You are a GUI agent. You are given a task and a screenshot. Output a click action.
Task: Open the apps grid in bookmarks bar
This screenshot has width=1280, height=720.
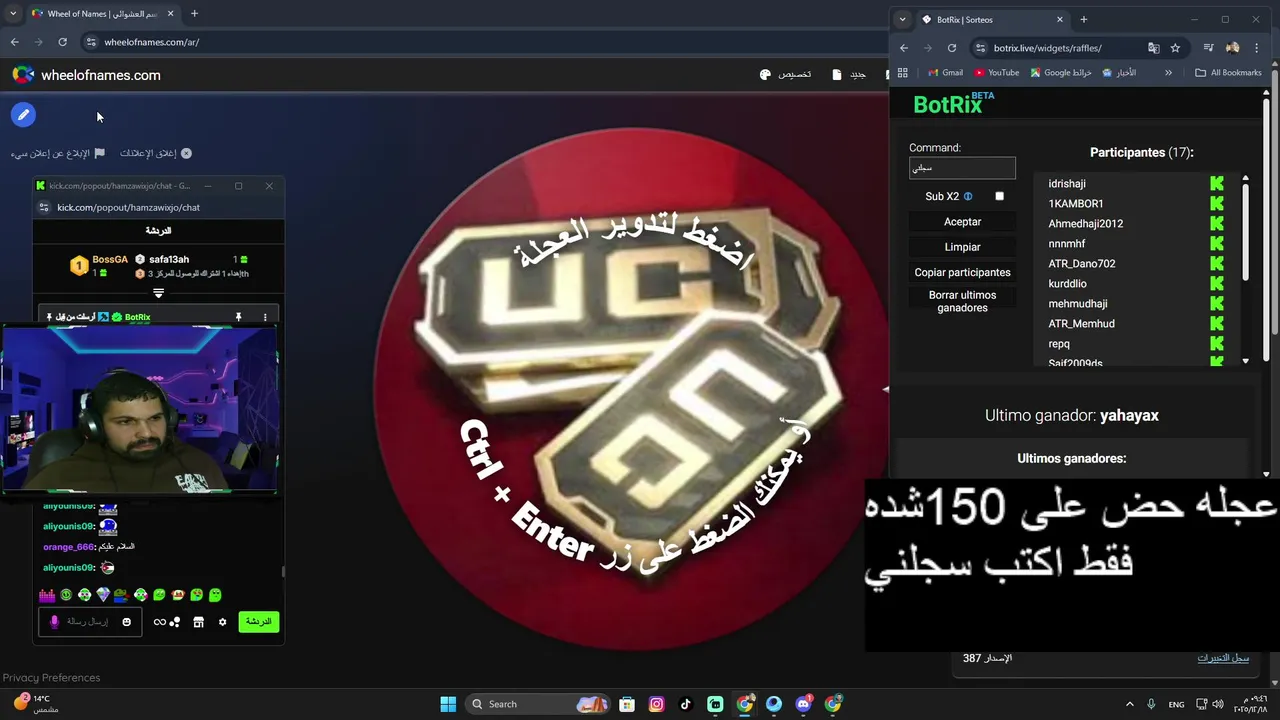click(x=903, y=72)
